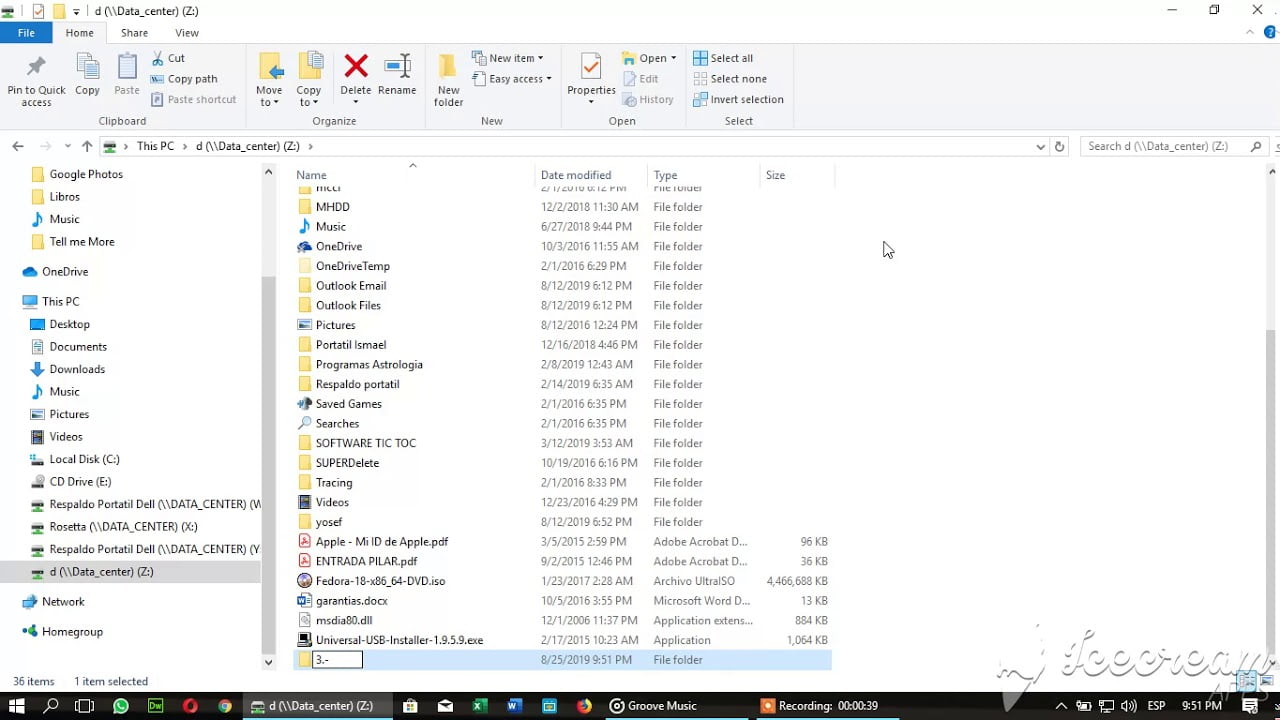
Task: Select CD Drive (E:) in navigation pane
Action: tap(80, 482)
